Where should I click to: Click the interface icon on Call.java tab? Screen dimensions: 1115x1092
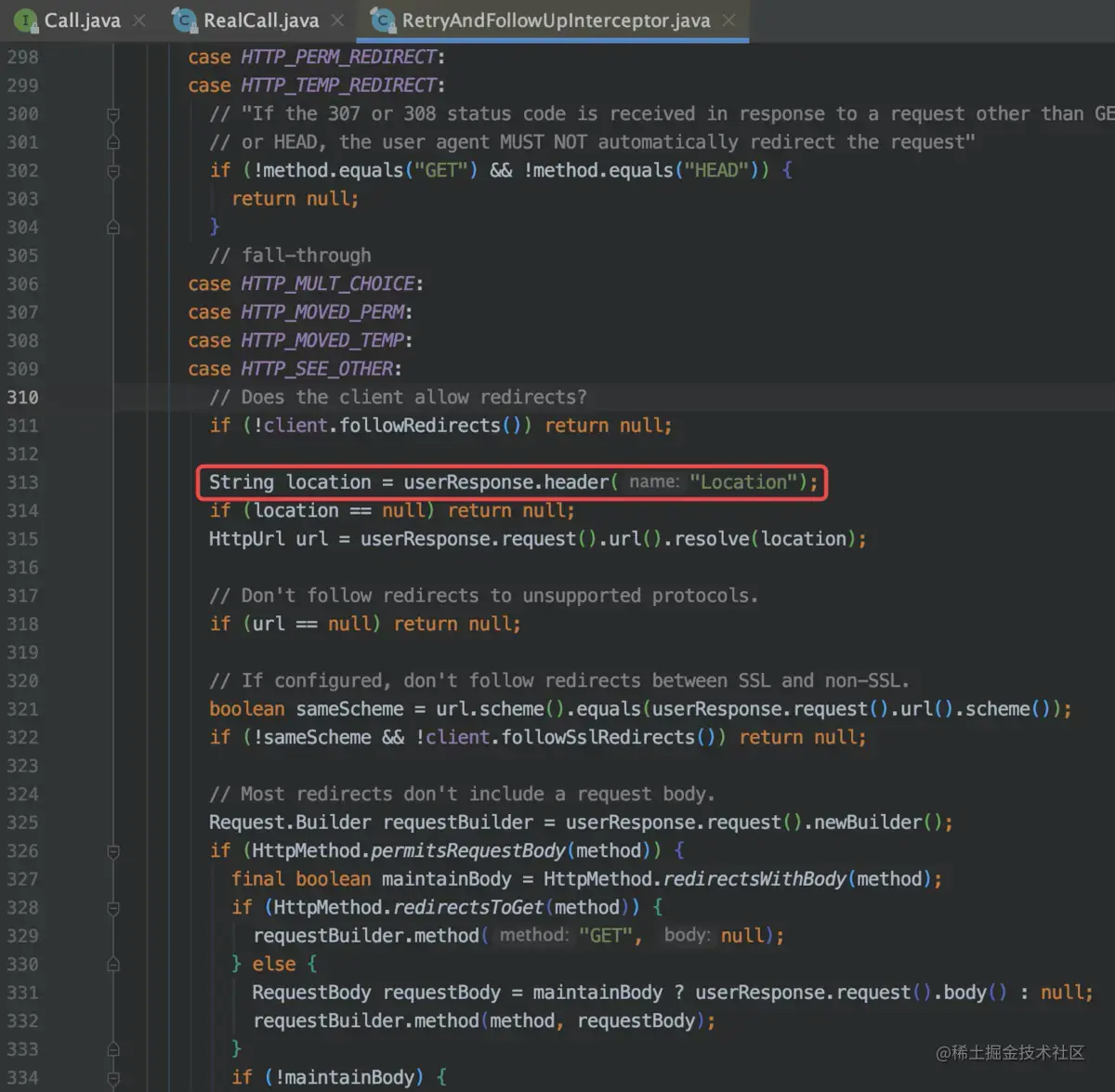point(26,20)
